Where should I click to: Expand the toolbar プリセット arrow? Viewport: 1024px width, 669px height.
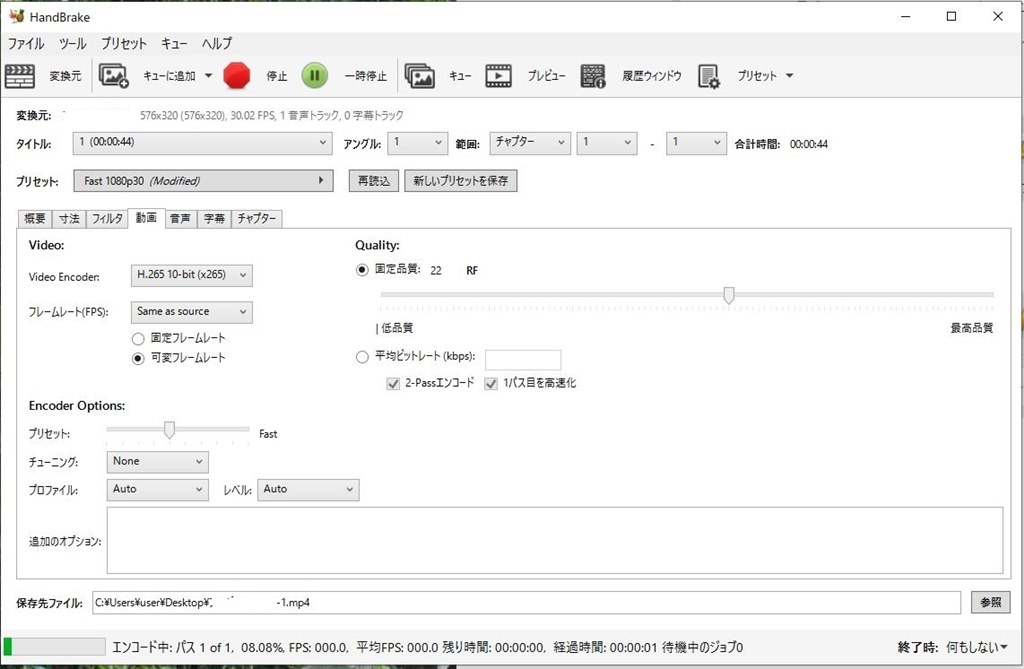pos(790,76)
